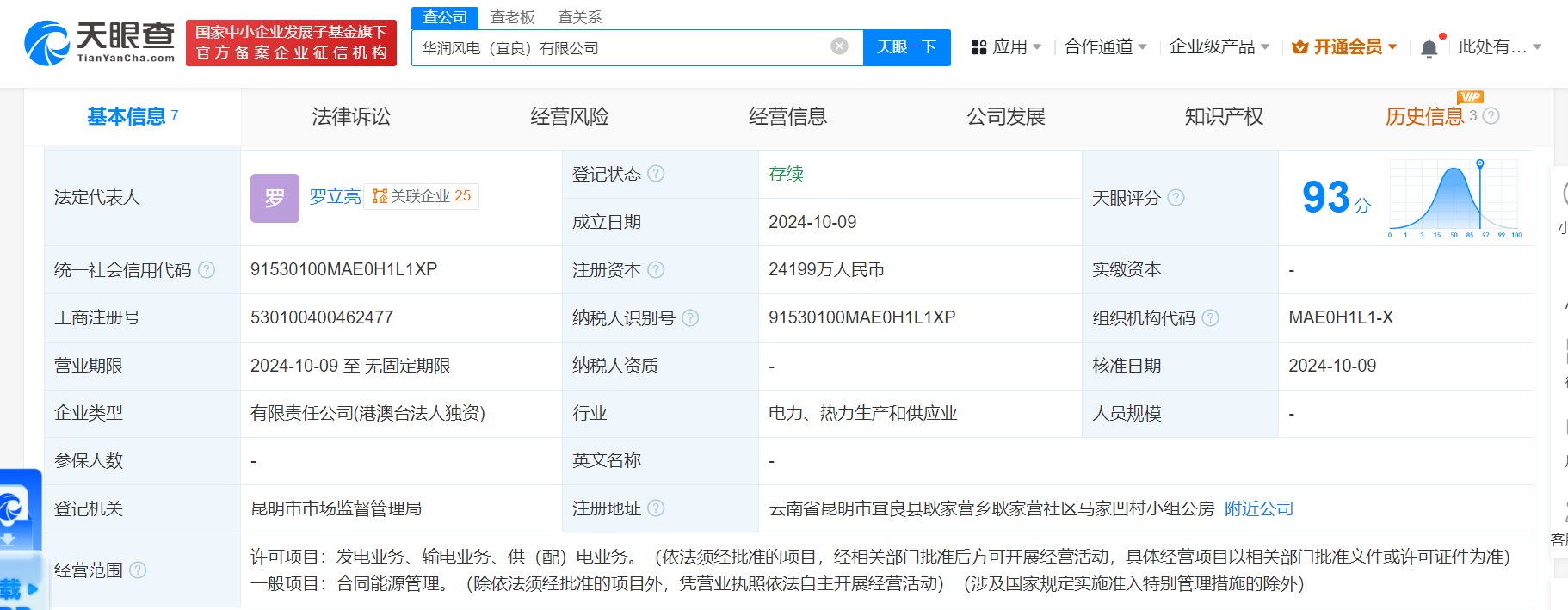Viewport: 1568px width, 610px height.
Task: Select the 历史信息 tab
Action: (1424, 117)
